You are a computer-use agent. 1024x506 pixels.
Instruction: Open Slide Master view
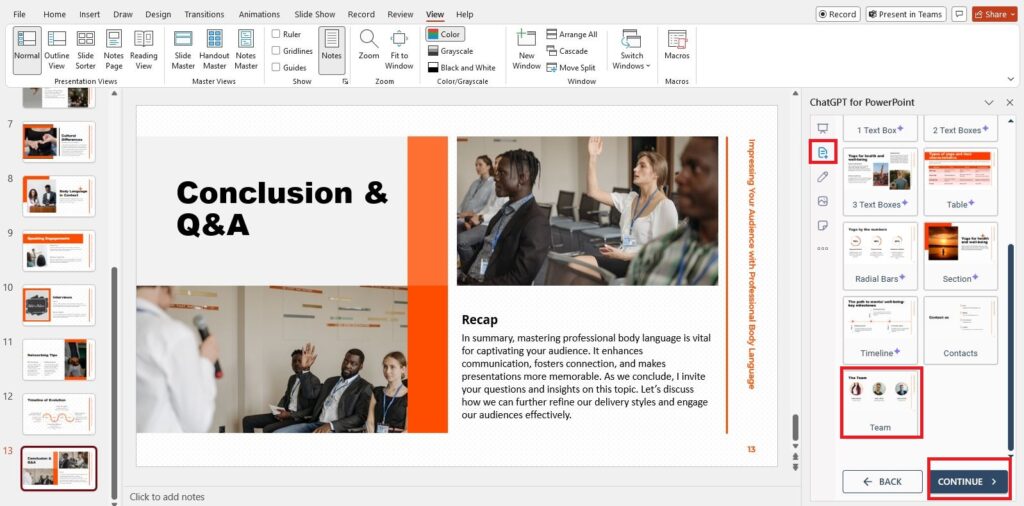pyautogui.click(x=183, y=50)
